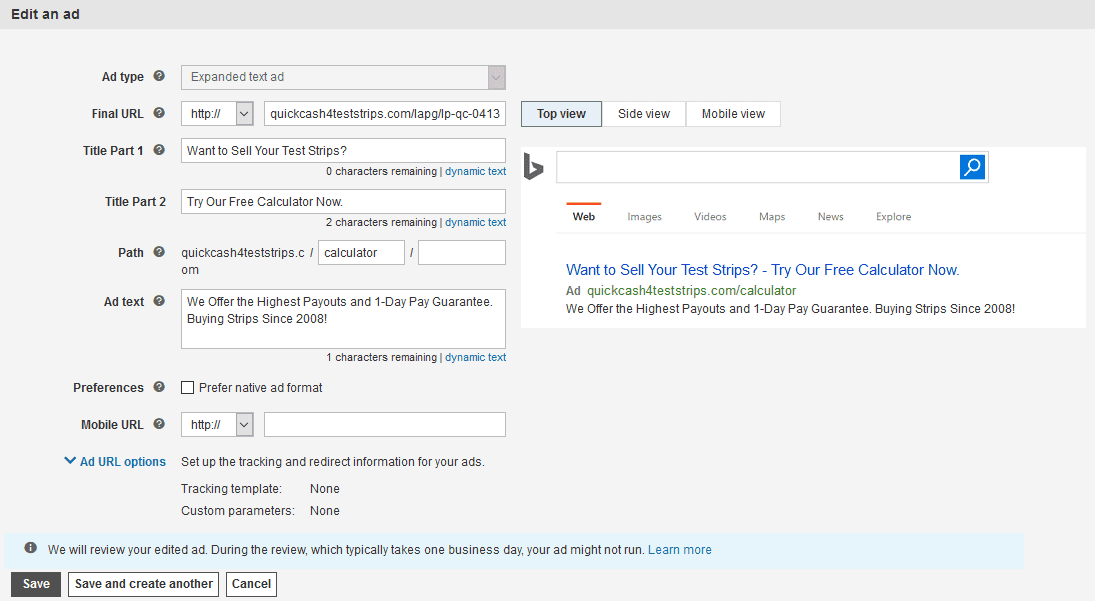Image resolution: width=1095 pixels, height=601 pixels.
Task: Click the Bing preview search box
Action: (x=758, y=167)
